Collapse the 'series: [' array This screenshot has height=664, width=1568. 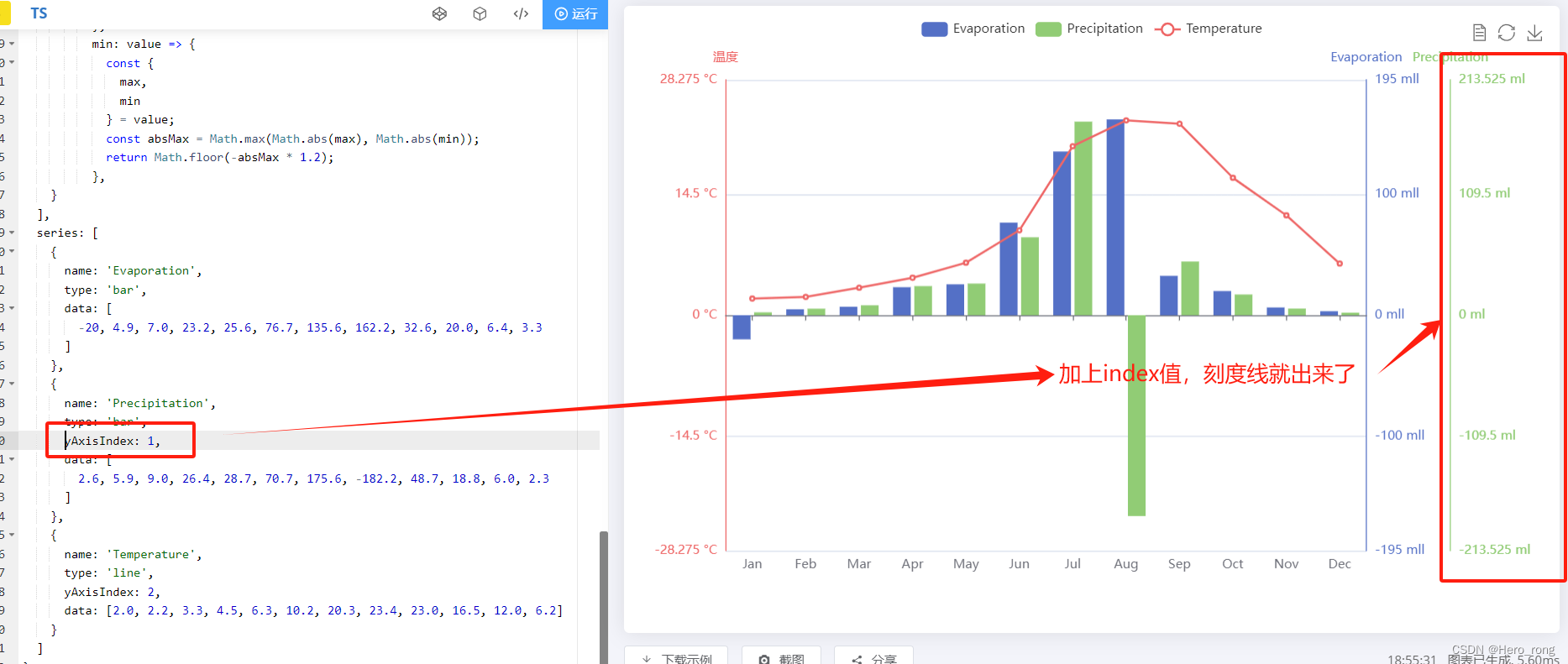click(12, 233)
